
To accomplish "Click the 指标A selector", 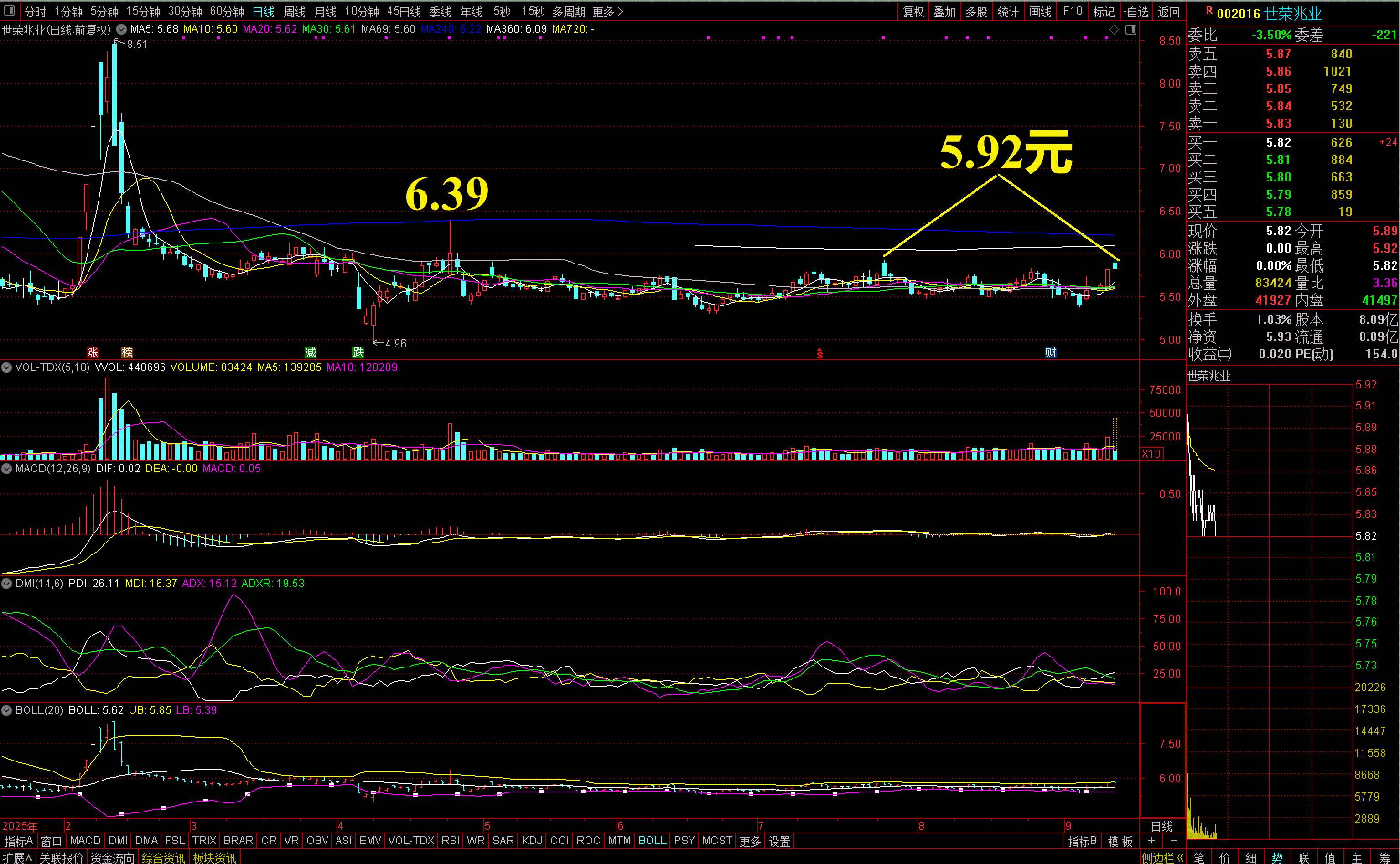I will point(19,841).
